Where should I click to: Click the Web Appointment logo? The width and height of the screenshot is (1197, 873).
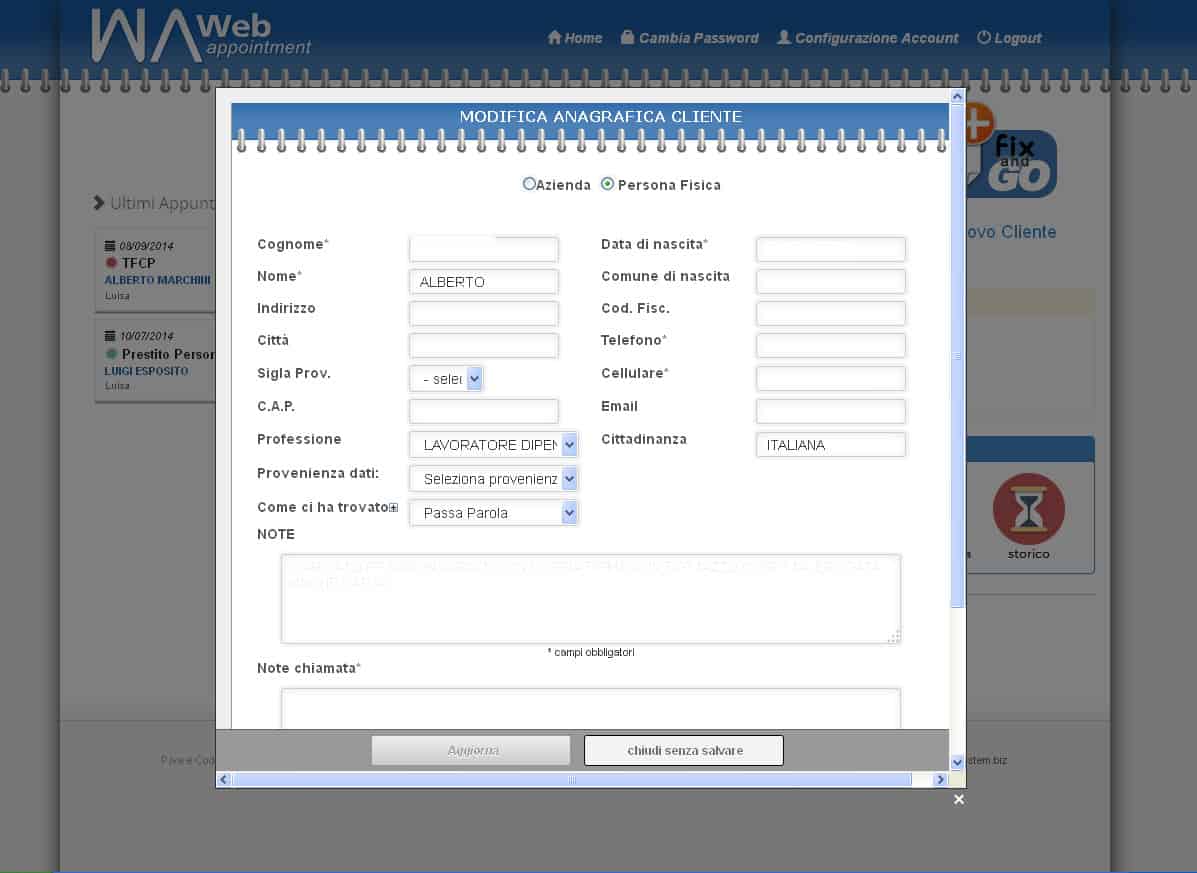[200, 37]
